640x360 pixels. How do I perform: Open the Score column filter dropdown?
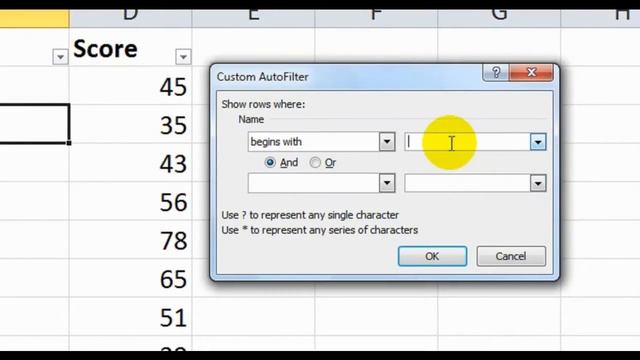[x=183, y=56]
